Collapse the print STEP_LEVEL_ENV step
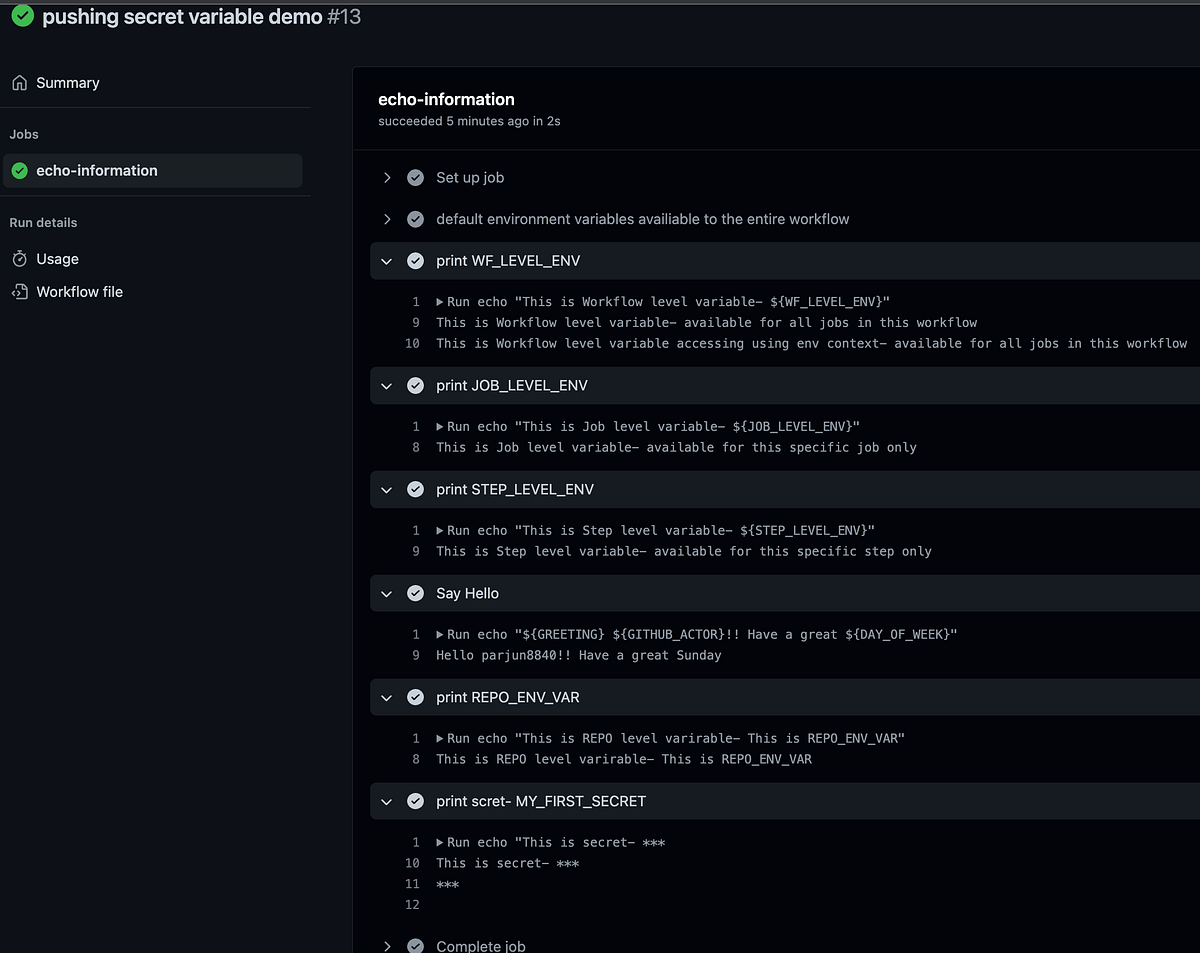Image resolution: width=1200 pixels, height=953 pixels. click(x=387, y=490)
